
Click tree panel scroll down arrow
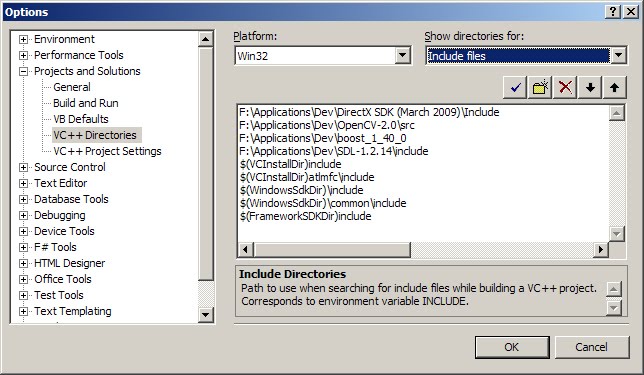point(205,315)
